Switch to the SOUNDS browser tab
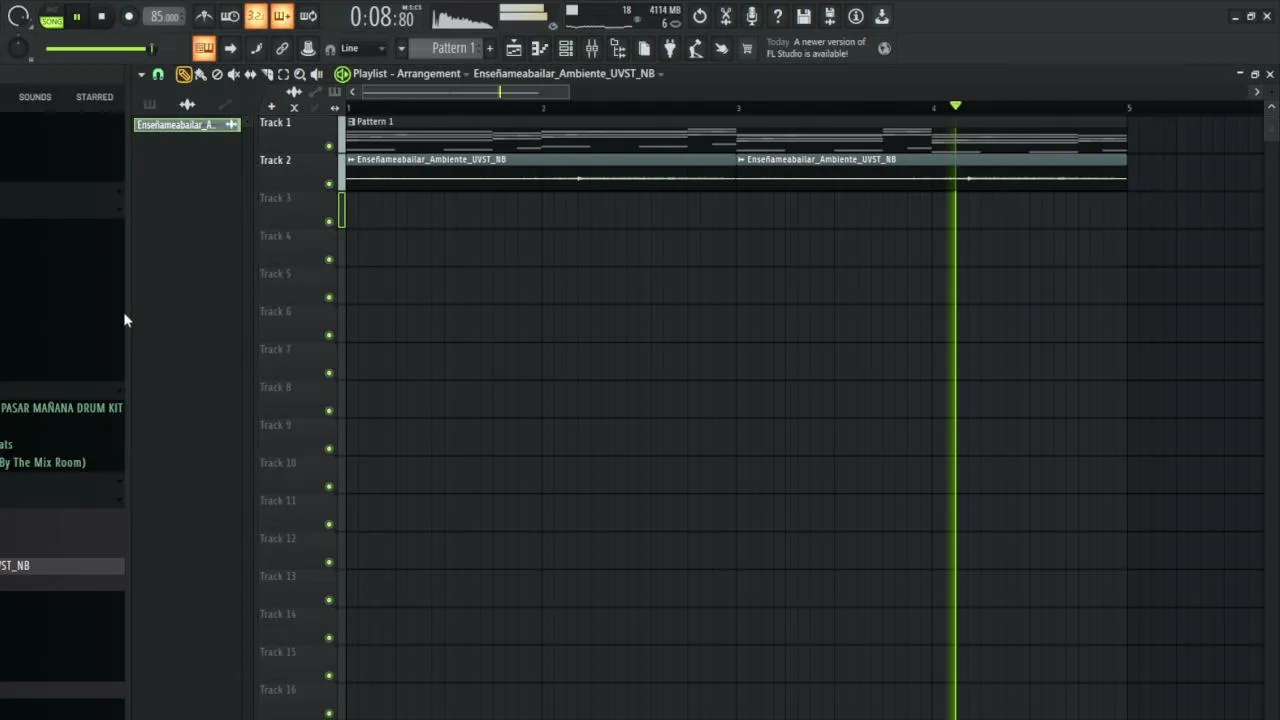This screenshot has width=1280, height=720. point(35,97)
